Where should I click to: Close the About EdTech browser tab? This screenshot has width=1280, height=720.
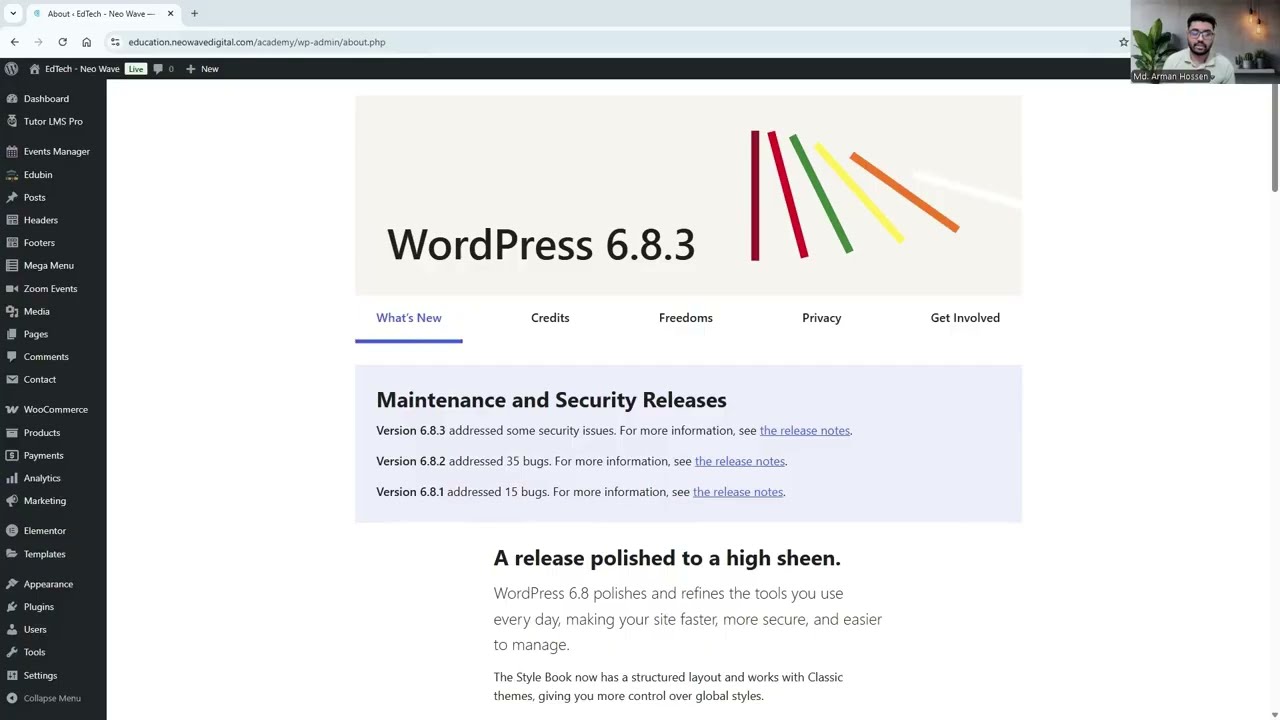[x=170, y=14]
